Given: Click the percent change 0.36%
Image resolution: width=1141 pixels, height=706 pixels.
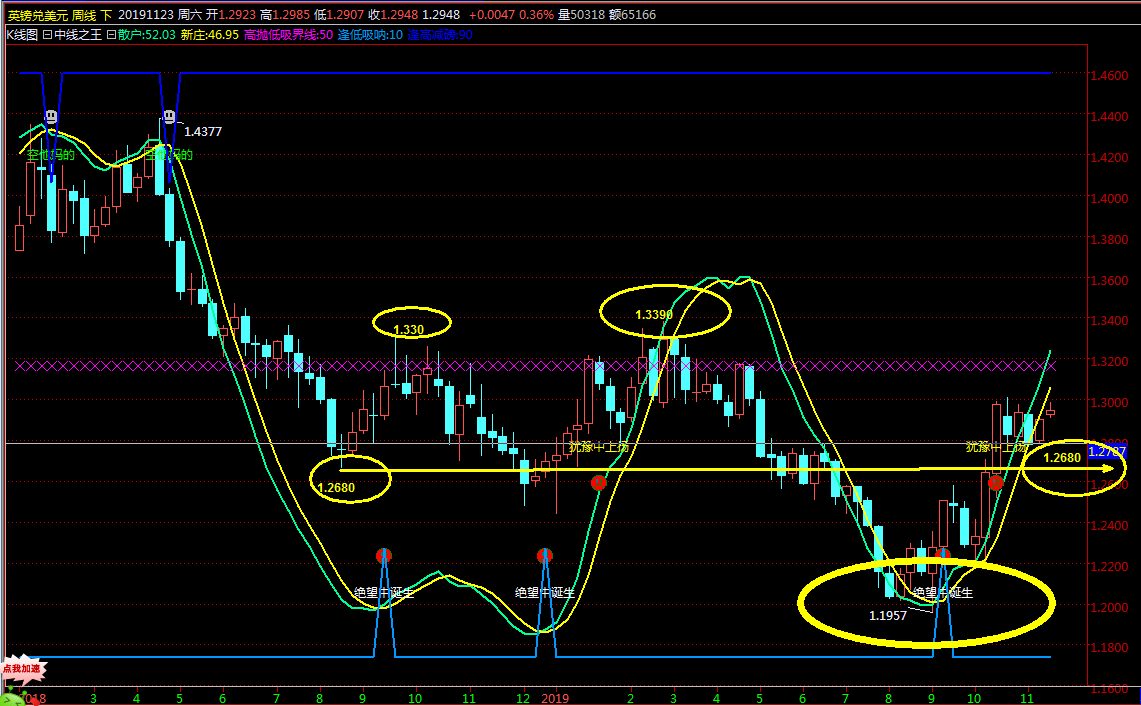Looking at the screenshot, I should click(536, 15).
